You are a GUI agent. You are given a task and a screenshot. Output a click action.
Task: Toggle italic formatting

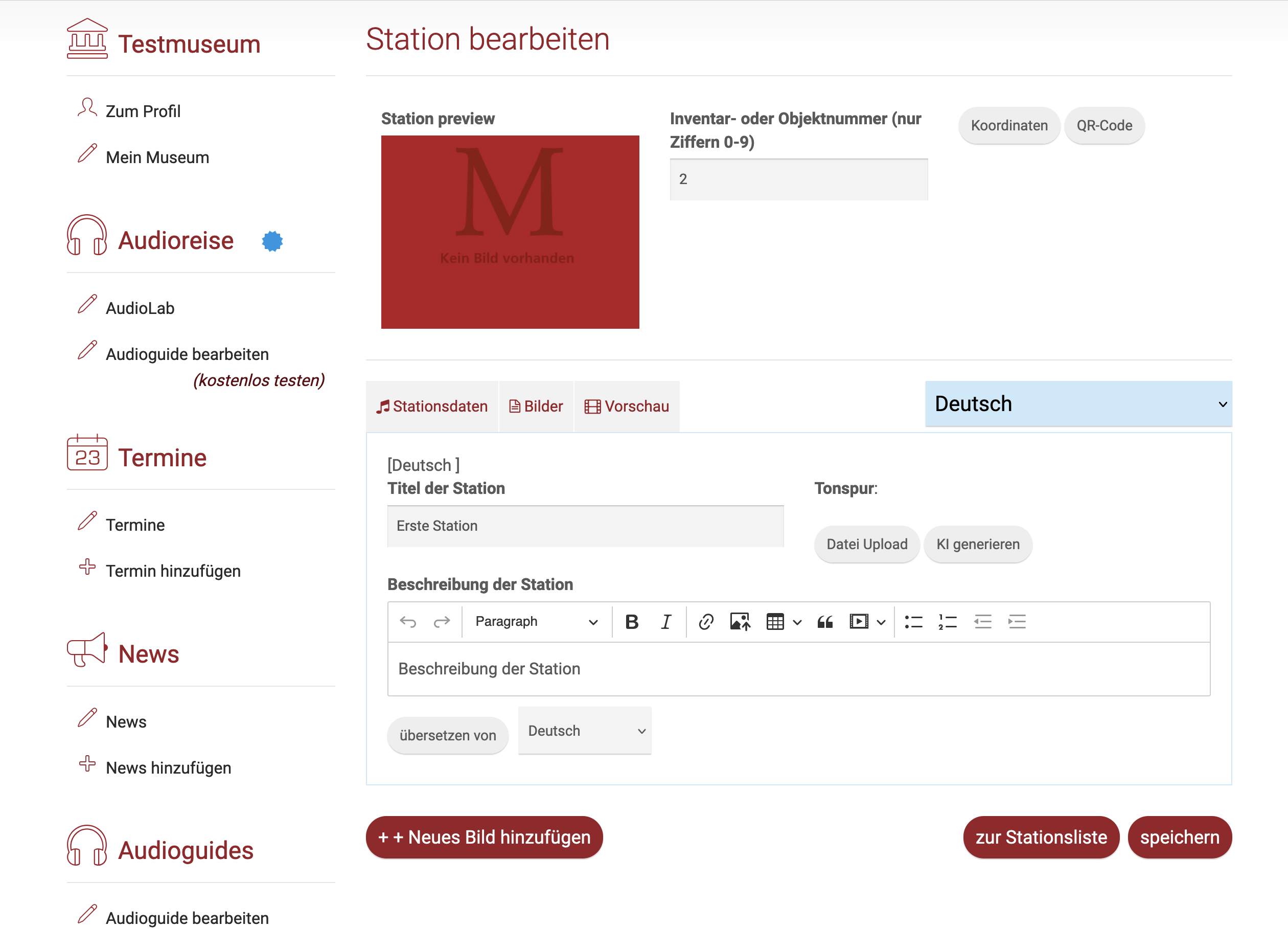[665, 622]
